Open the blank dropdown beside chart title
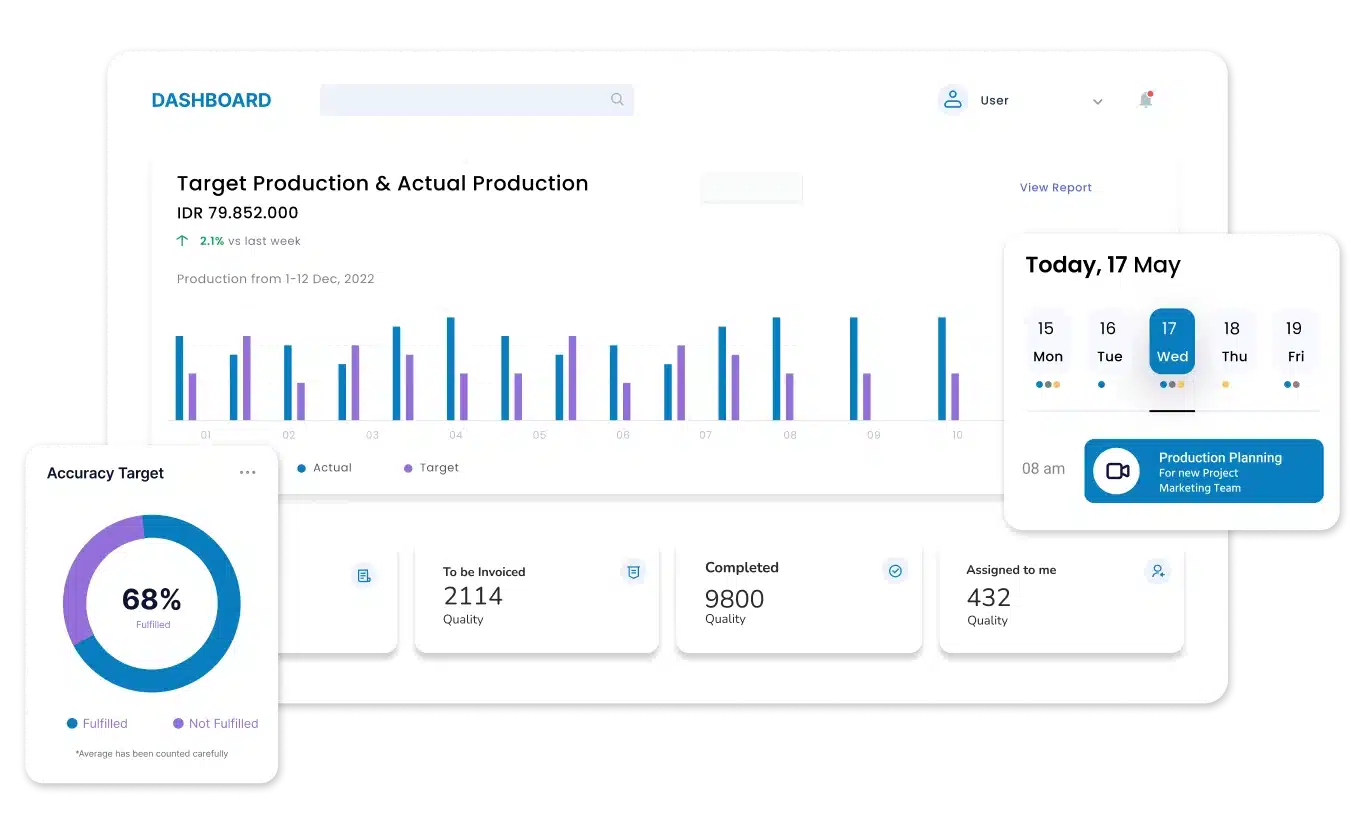Image resolution: width=1367 pixels, height=836 pixels. tap(752, 187)
